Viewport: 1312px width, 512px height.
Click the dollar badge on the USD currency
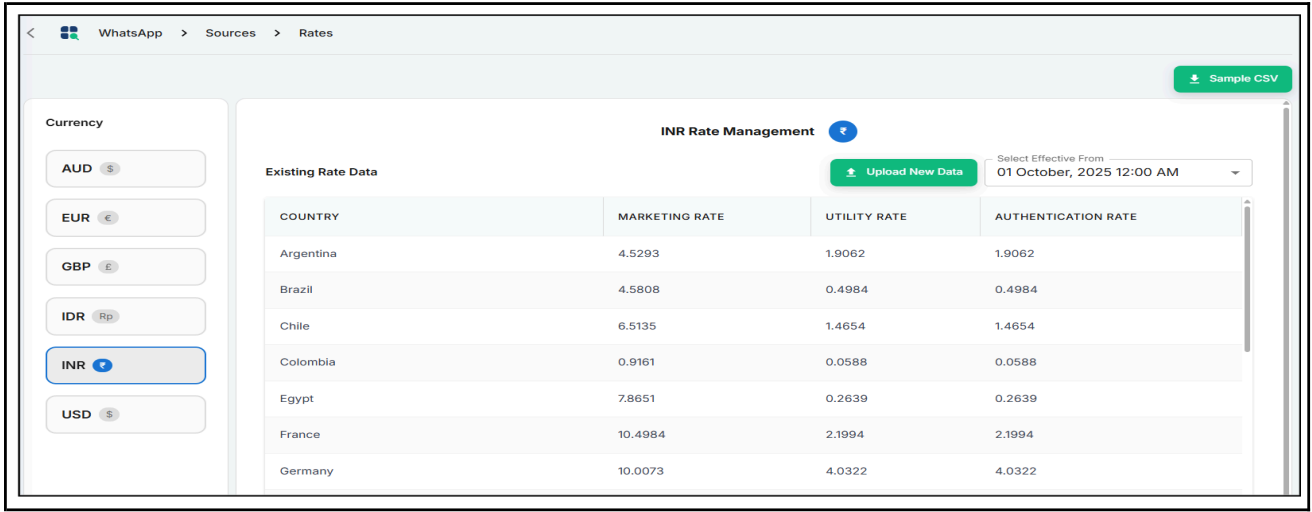click(x=109, y=414)
